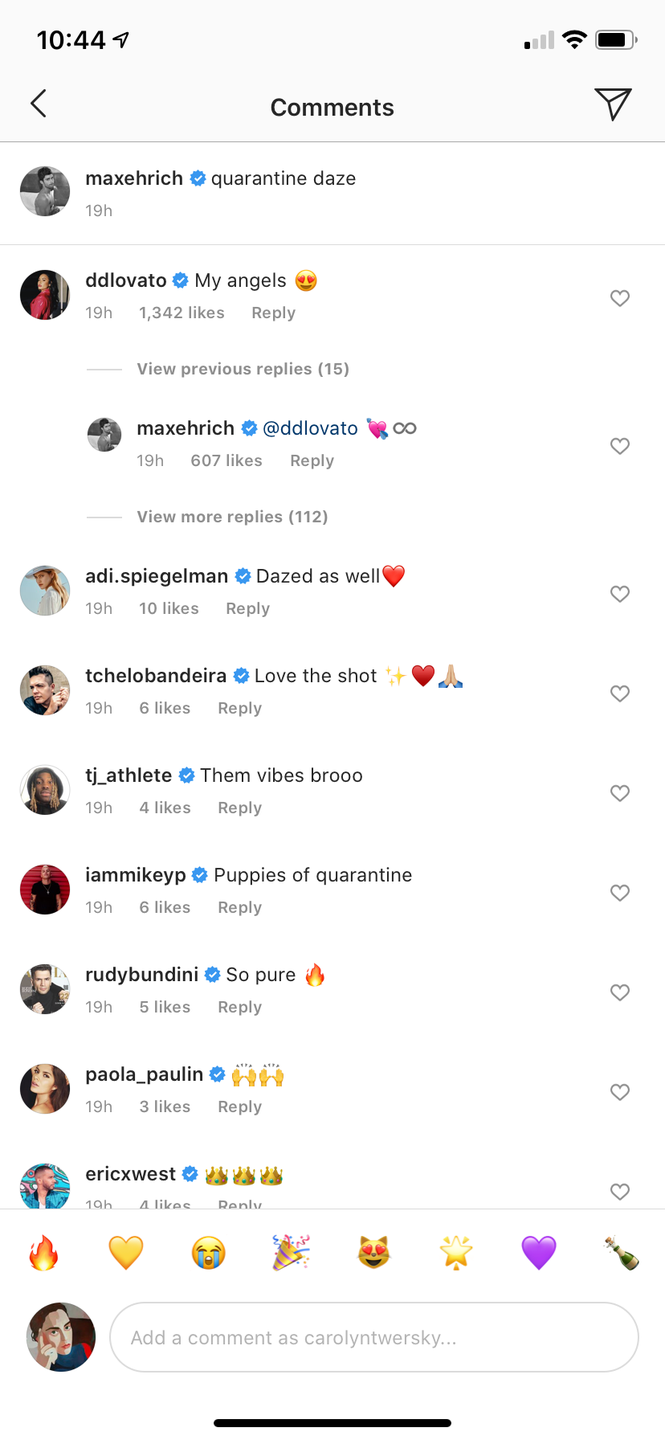Tap the fire emoji quick reaction
The image size is (665, 1440).
pyautogui.click(x=44, y=1252)
